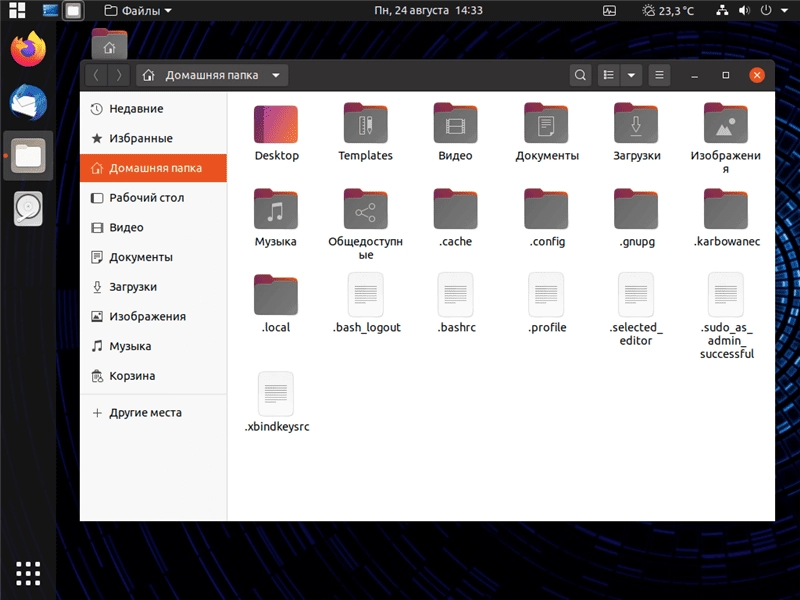Click the search magnifier button

580,76
